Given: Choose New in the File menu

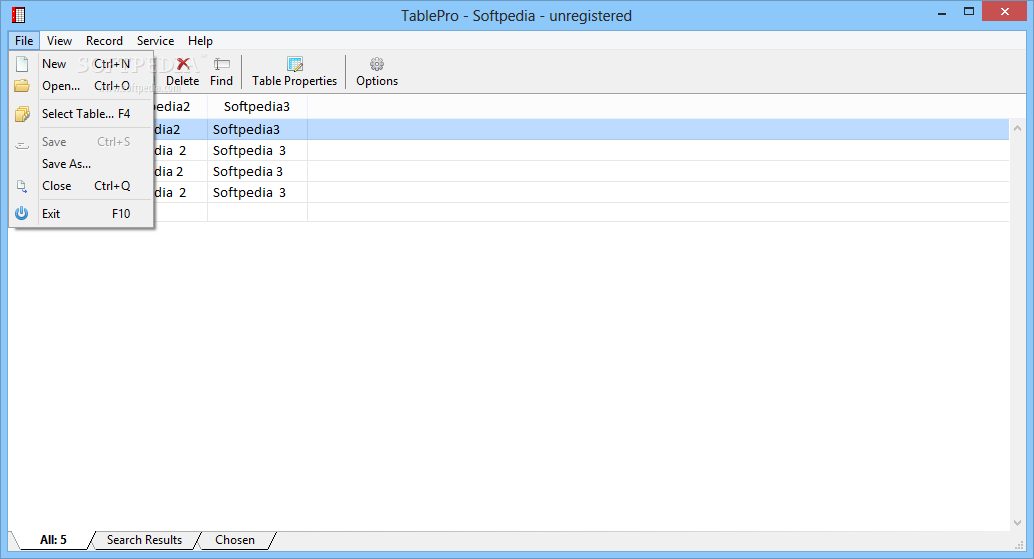Looking at the screenshot, I should [82, 64].
